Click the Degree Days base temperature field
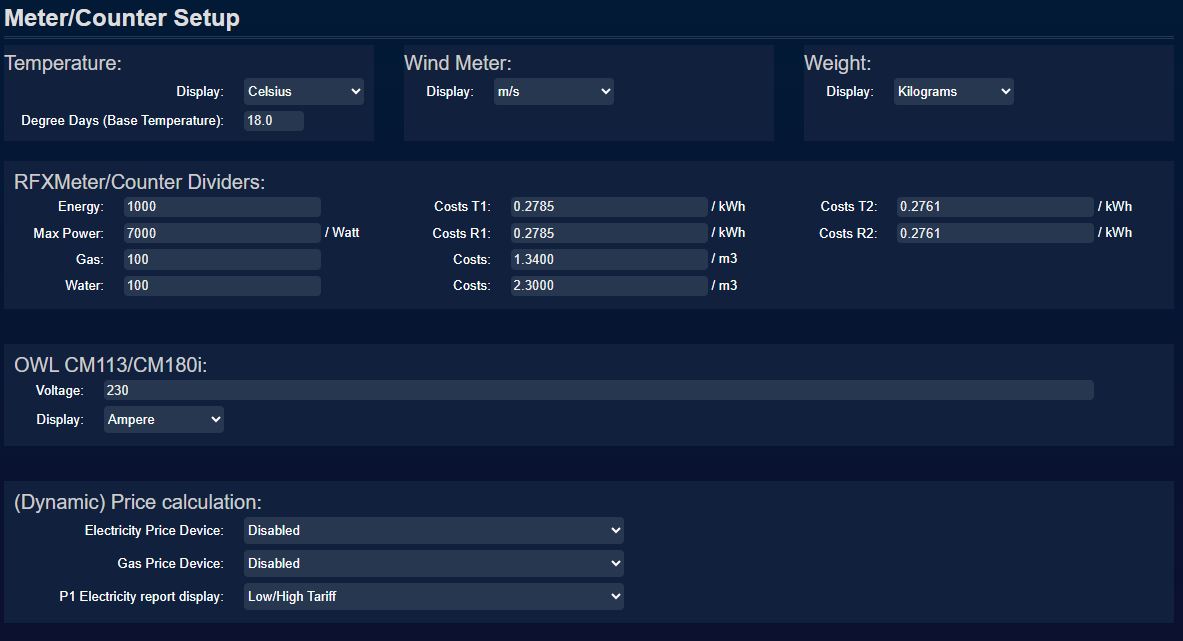Screen dimensions: 1183x641 click(273, 120)
